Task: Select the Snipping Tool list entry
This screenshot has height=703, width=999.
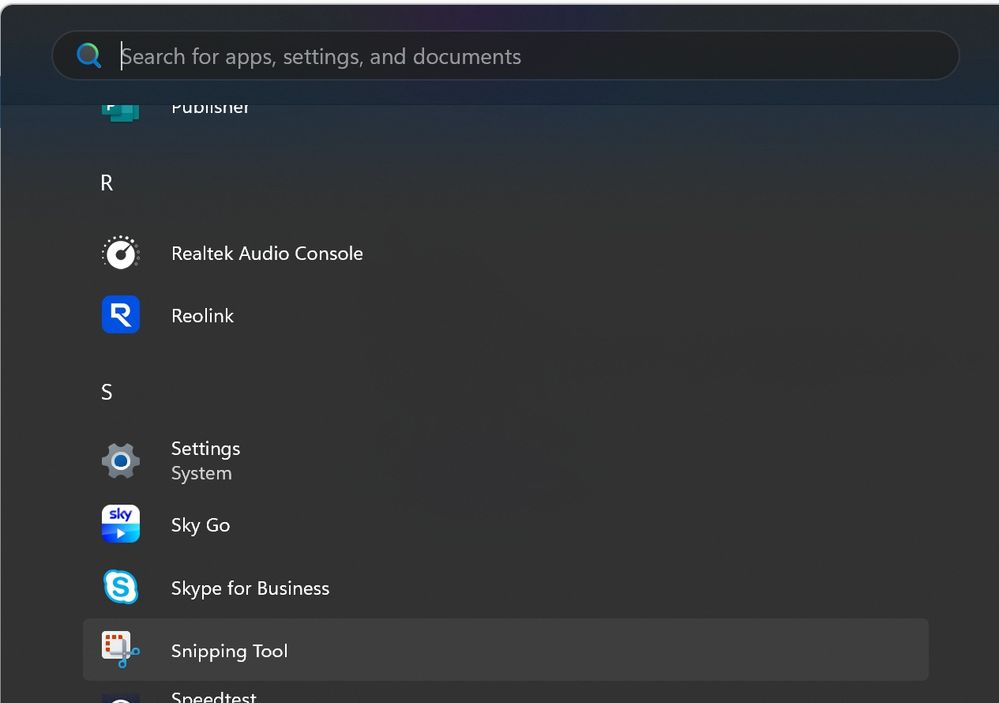Action: [x=229, y=650]
